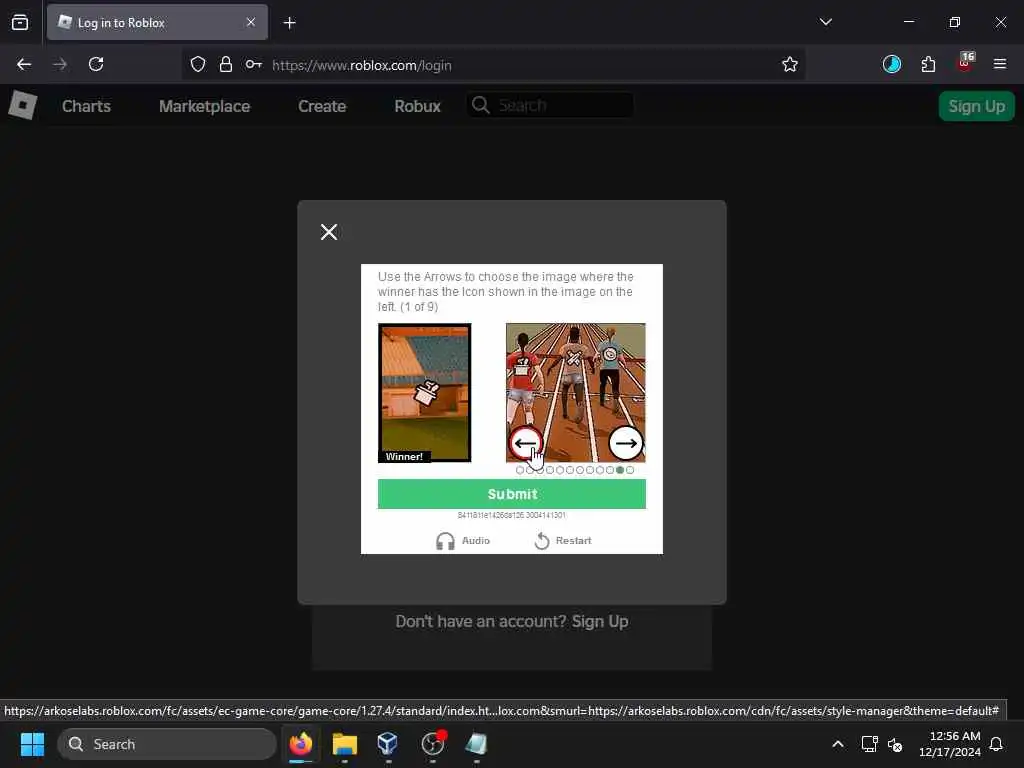The width and height of the screenshot is (1024, 768).
Task: Show the next captcha image with right arrow
Action: [x=626, y=443]
